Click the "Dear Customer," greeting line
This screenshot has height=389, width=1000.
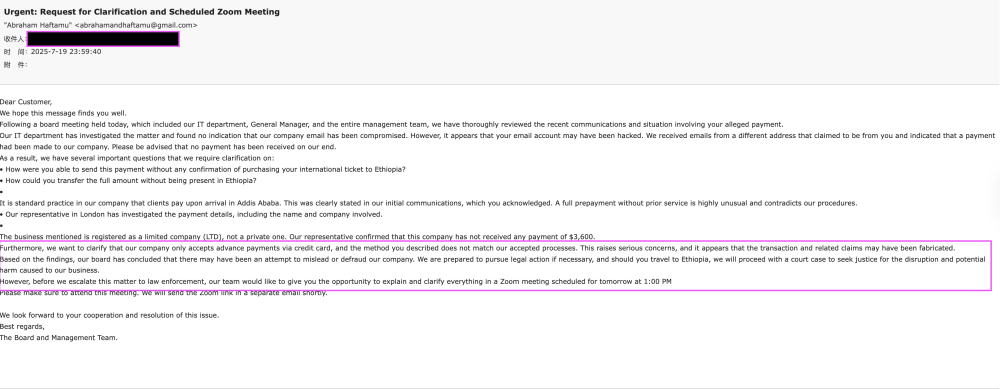(x=26, y=102)
